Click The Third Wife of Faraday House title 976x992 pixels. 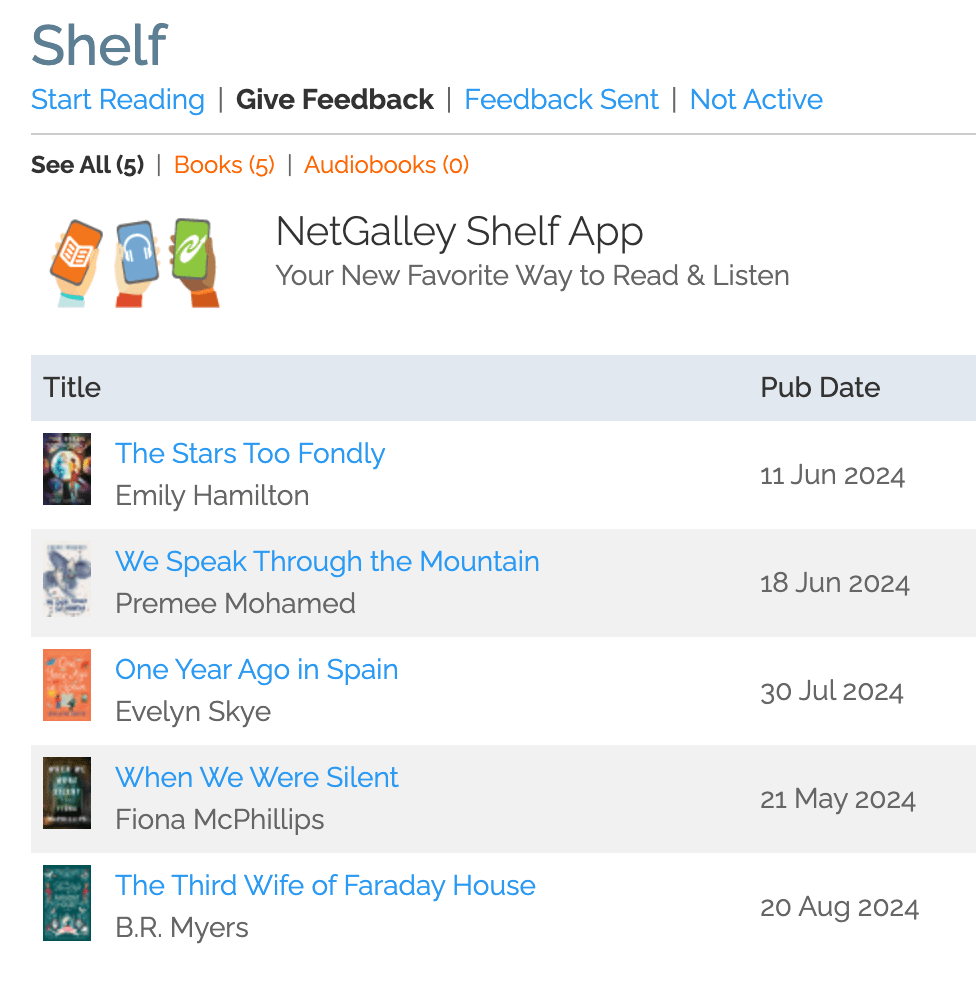325,886
